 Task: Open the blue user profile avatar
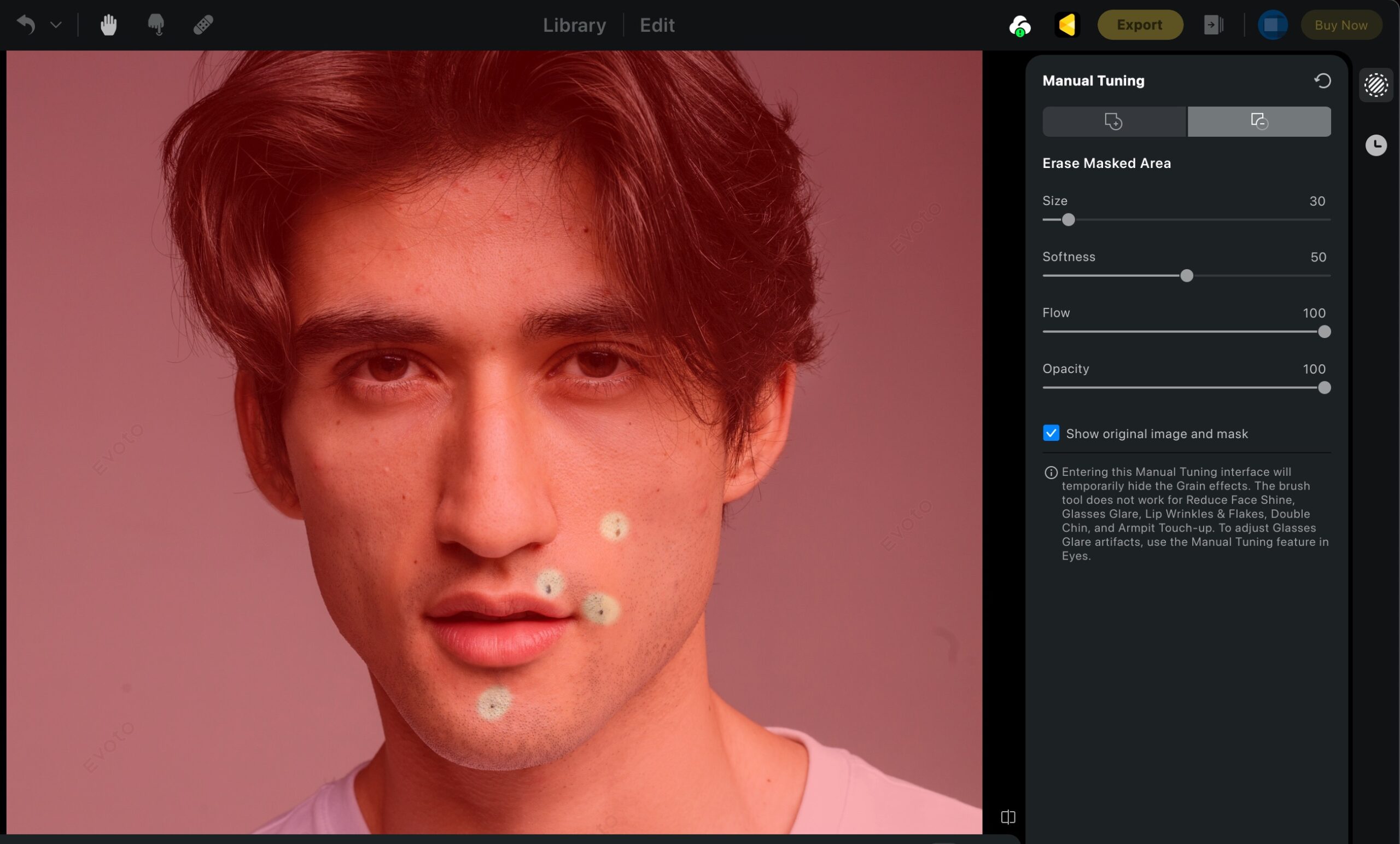click(x=1271, y=25)
